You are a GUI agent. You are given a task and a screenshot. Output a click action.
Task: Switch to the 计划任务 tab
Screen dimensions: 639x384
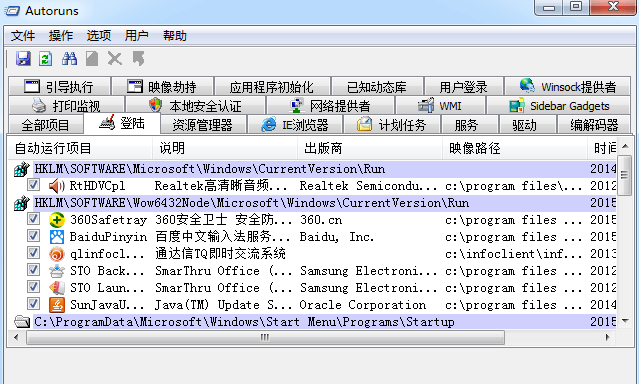tap(392, 124)
